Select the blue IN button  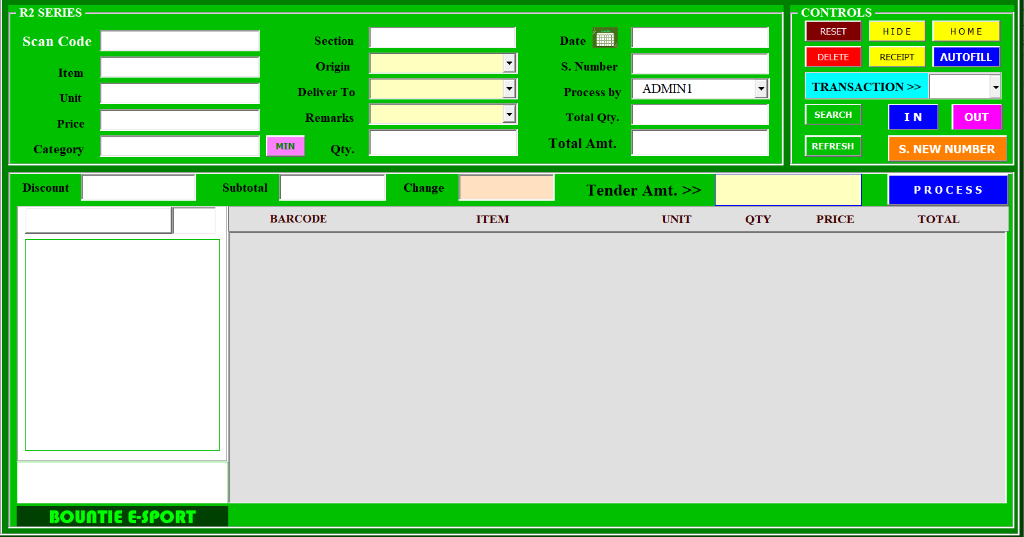click(913, 117)
